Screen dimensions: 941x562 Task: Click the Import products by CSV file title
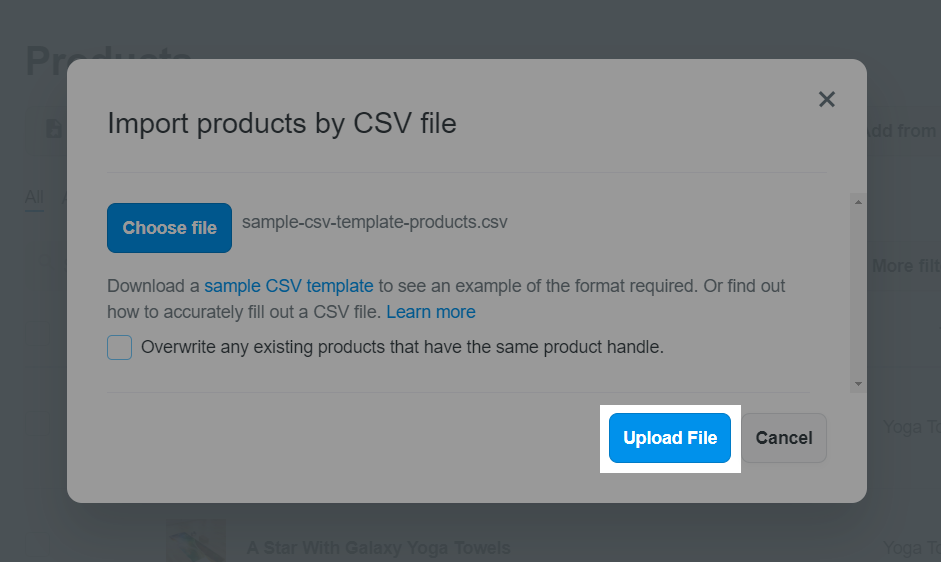[x=281, y=124]
